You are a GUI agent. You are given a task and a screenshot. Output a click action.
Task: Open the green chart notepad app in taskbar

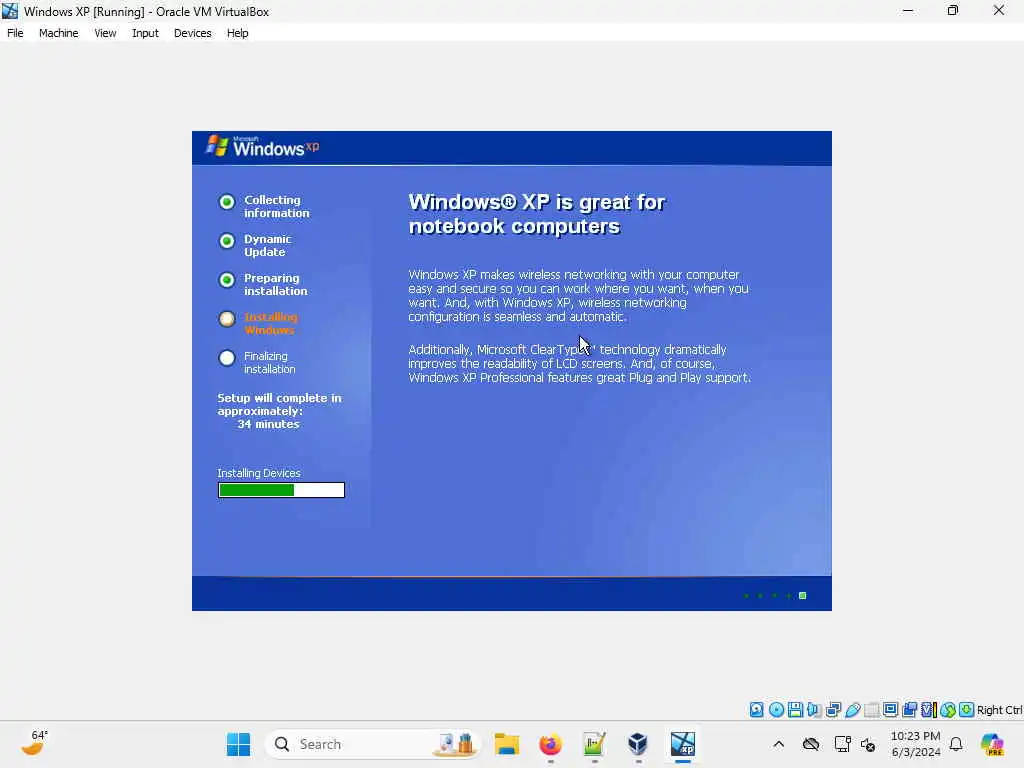pos(594,744)
